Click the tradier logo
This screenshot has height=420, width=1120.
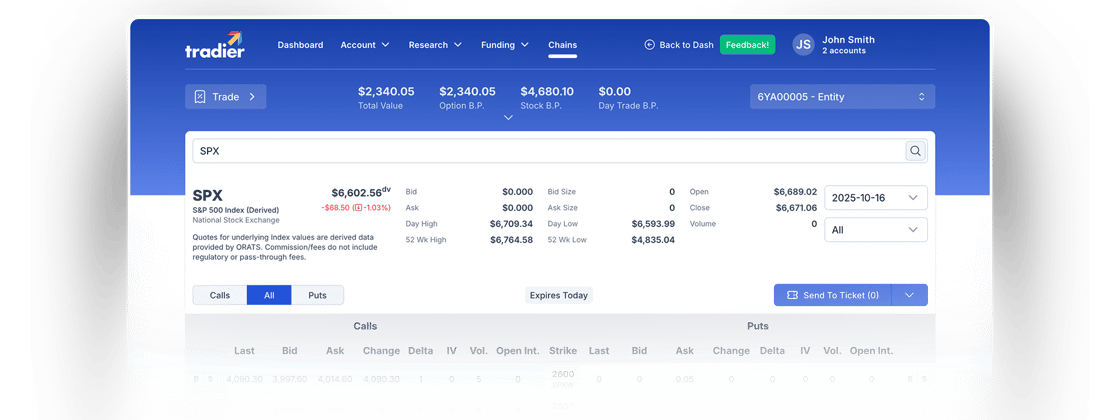(214, 45)
